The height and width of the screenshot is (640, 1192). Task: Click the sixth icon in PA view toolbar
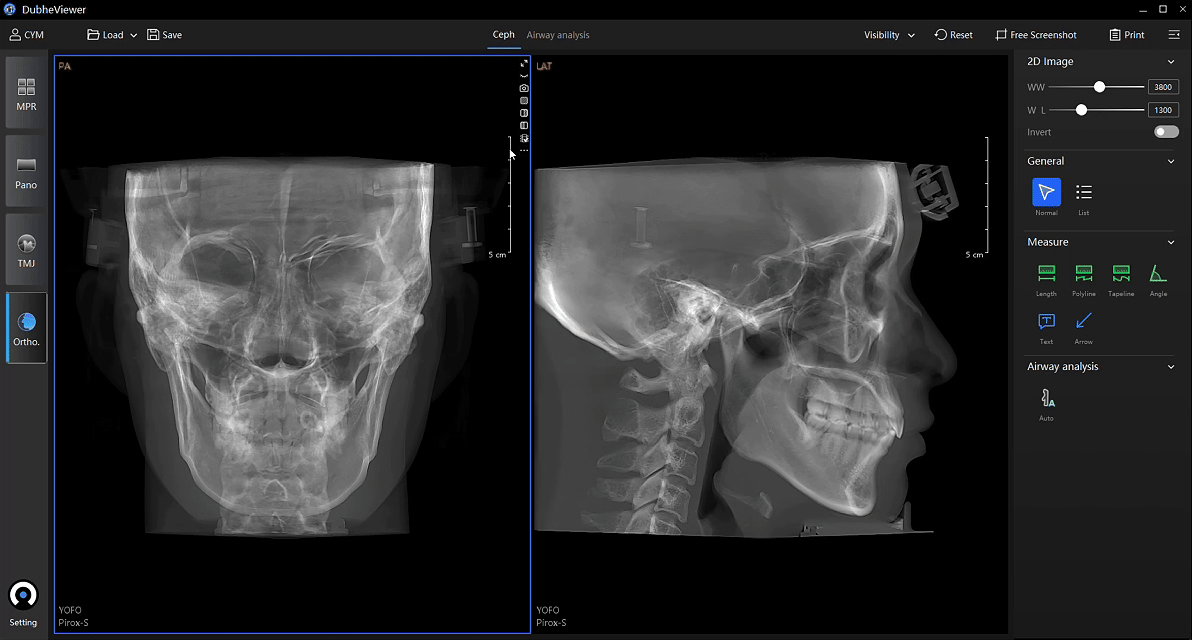[x=524, y=125]
